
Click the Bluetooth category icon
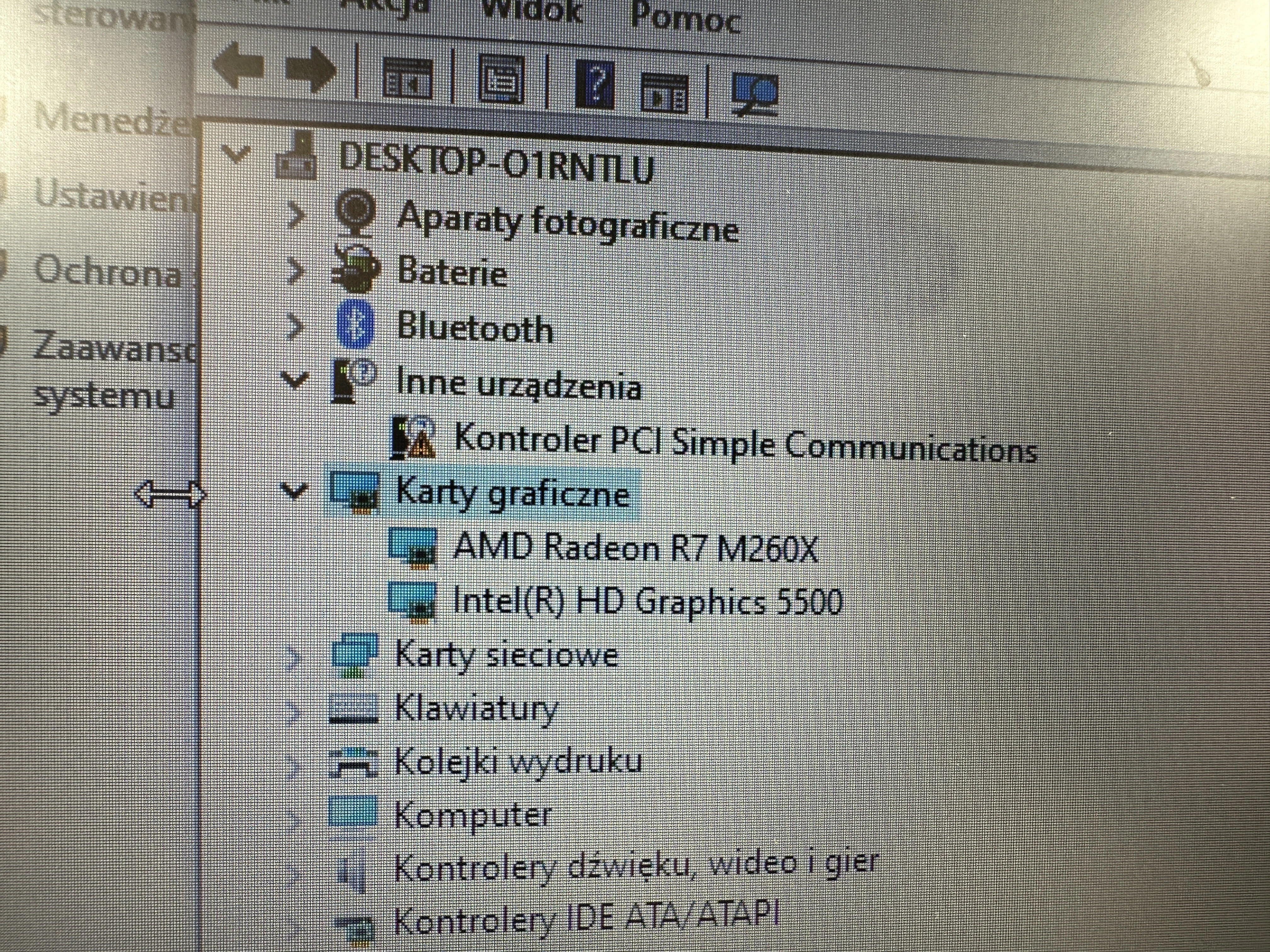click(355, 325)
